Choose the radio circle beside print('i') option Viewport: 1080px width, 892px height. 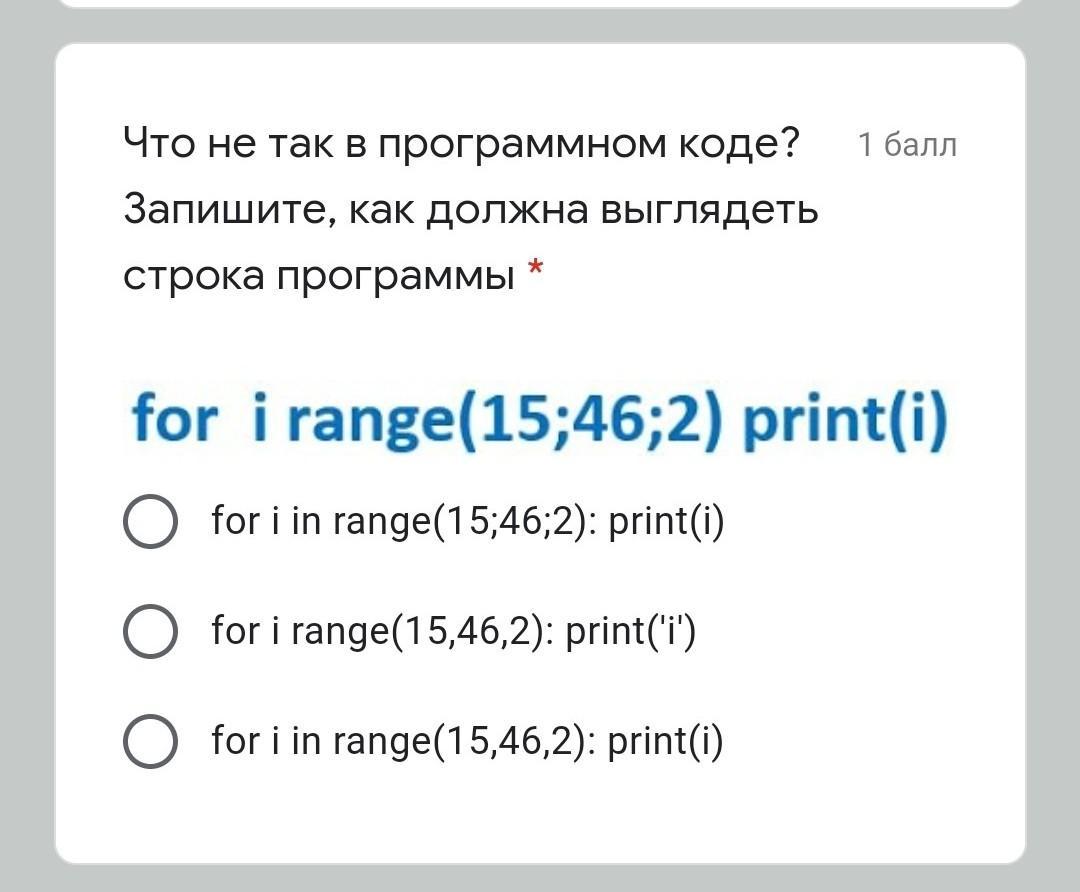coord(150,631)
